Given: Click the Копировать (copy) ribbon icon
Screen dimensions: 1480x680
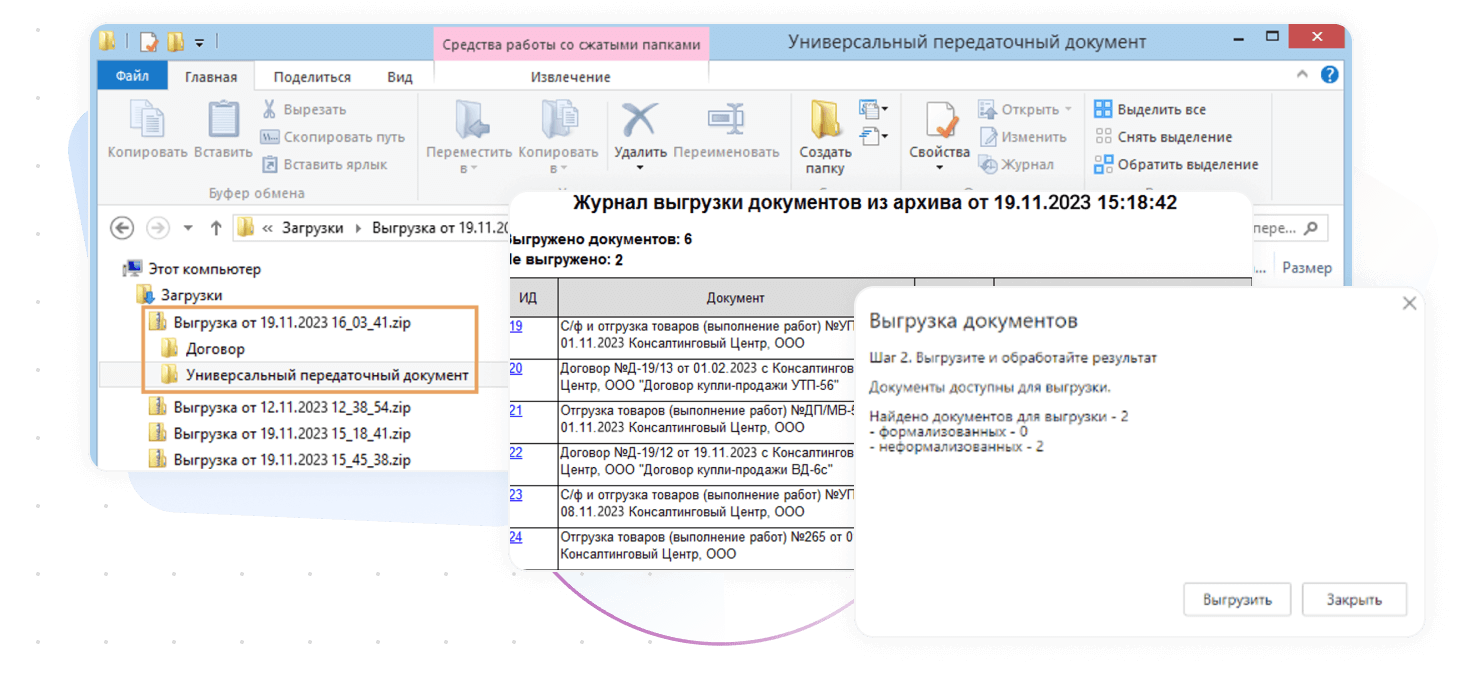Looking at the screenshot, I should tap(147, 120).
